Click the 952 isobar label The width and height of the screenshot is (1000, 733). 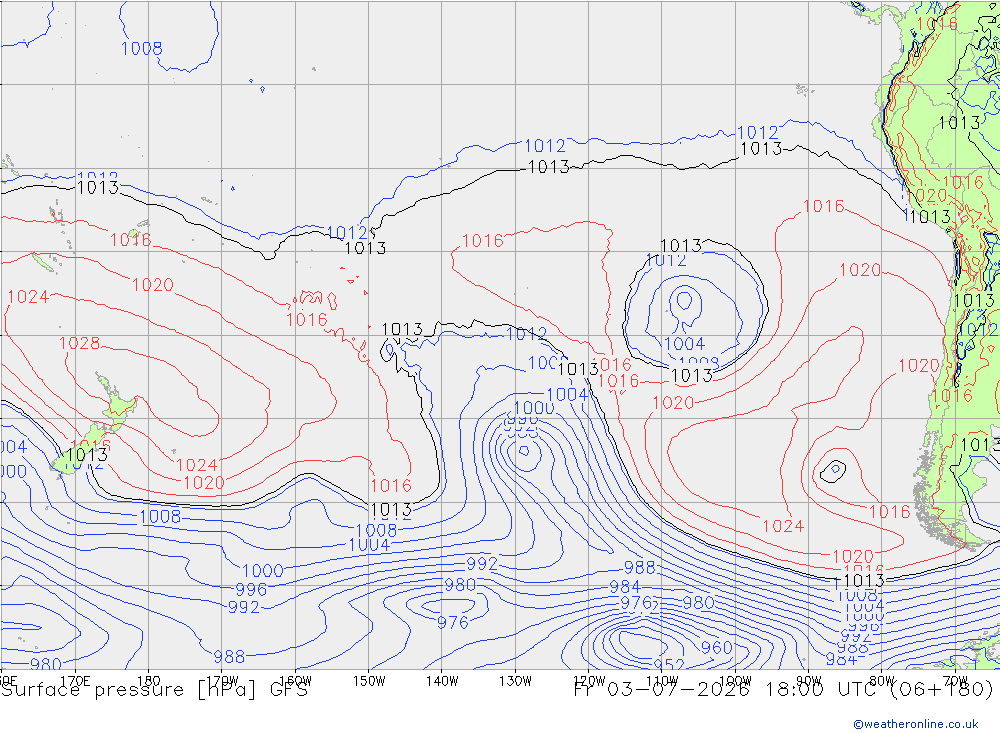[x=668, y=663]
